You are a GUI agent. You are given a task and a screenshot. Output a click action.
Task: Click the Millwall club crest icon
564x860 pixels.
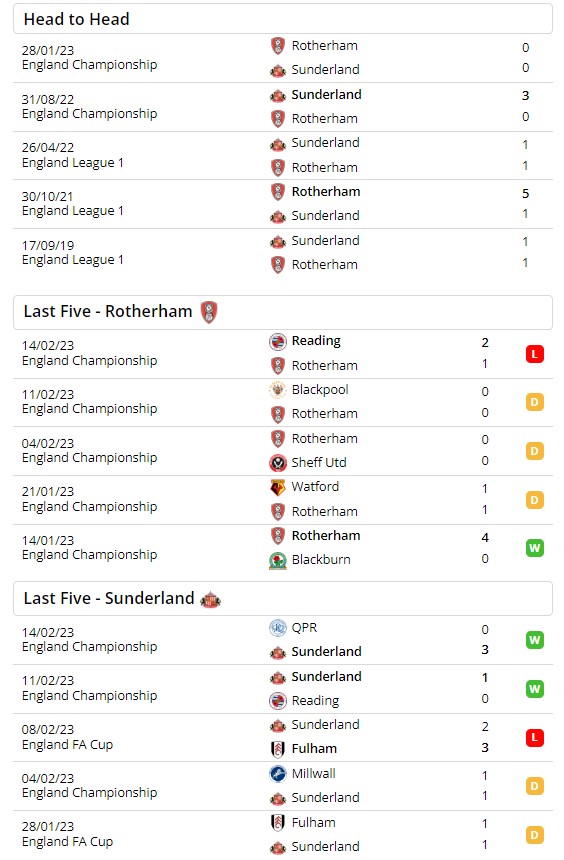pyautogui.click(x=278, y=774)
